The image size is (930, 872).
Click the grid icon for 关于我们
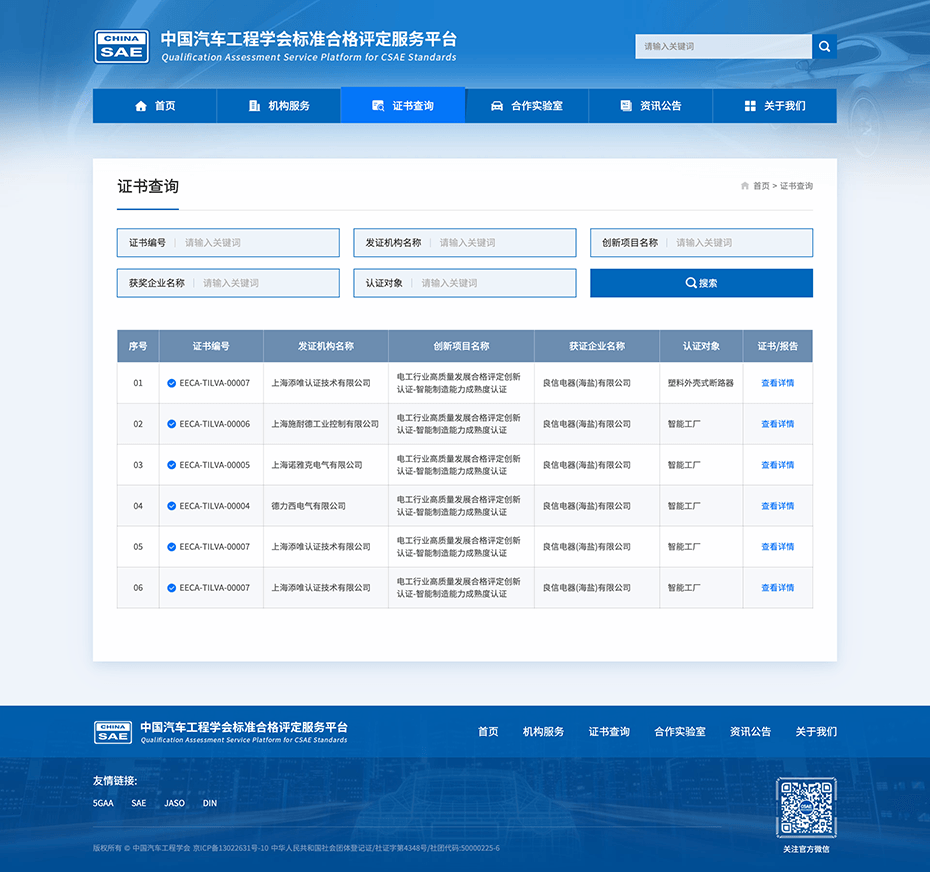[x=750, y=106]
